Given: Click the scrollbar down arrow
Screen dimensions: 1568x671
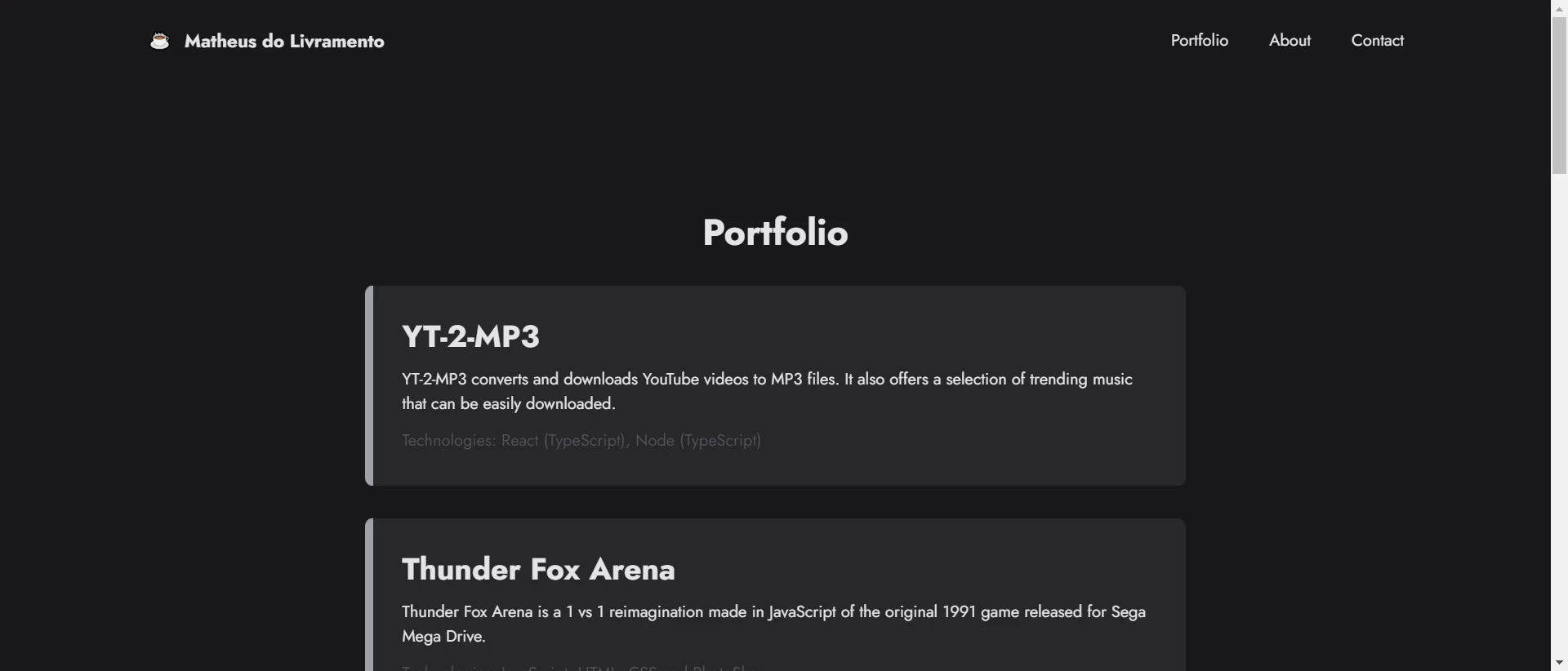Looking at the screenshot, I should click(1559, 663).
